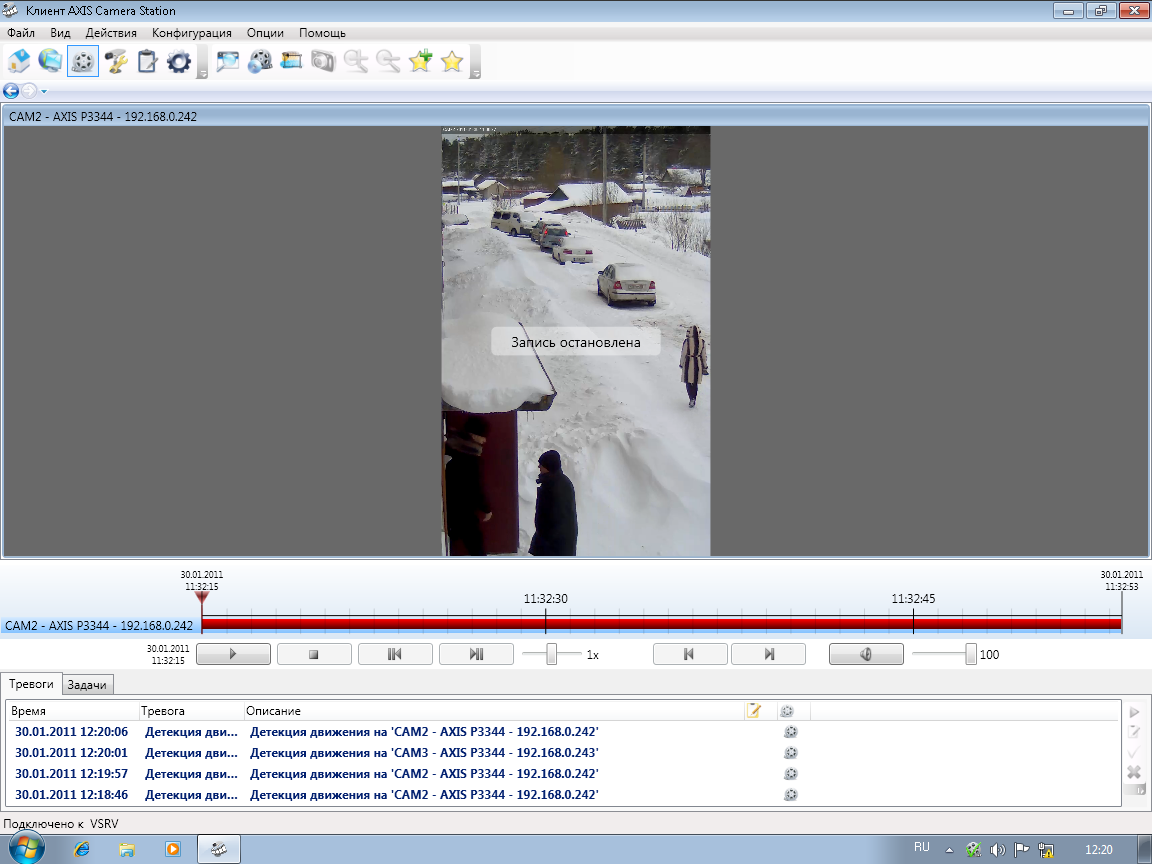Expand the first toolbar overflow arrow
Viewport: 1152px width, 864px height.
click(x=202, y=73)
